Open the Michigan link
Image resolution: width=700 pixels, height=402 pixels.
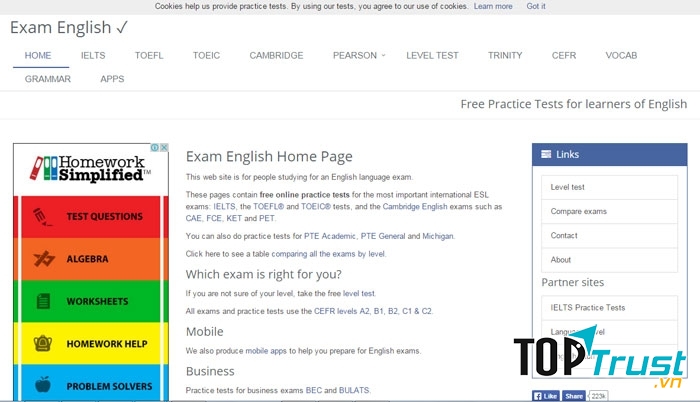coord(438,236)
